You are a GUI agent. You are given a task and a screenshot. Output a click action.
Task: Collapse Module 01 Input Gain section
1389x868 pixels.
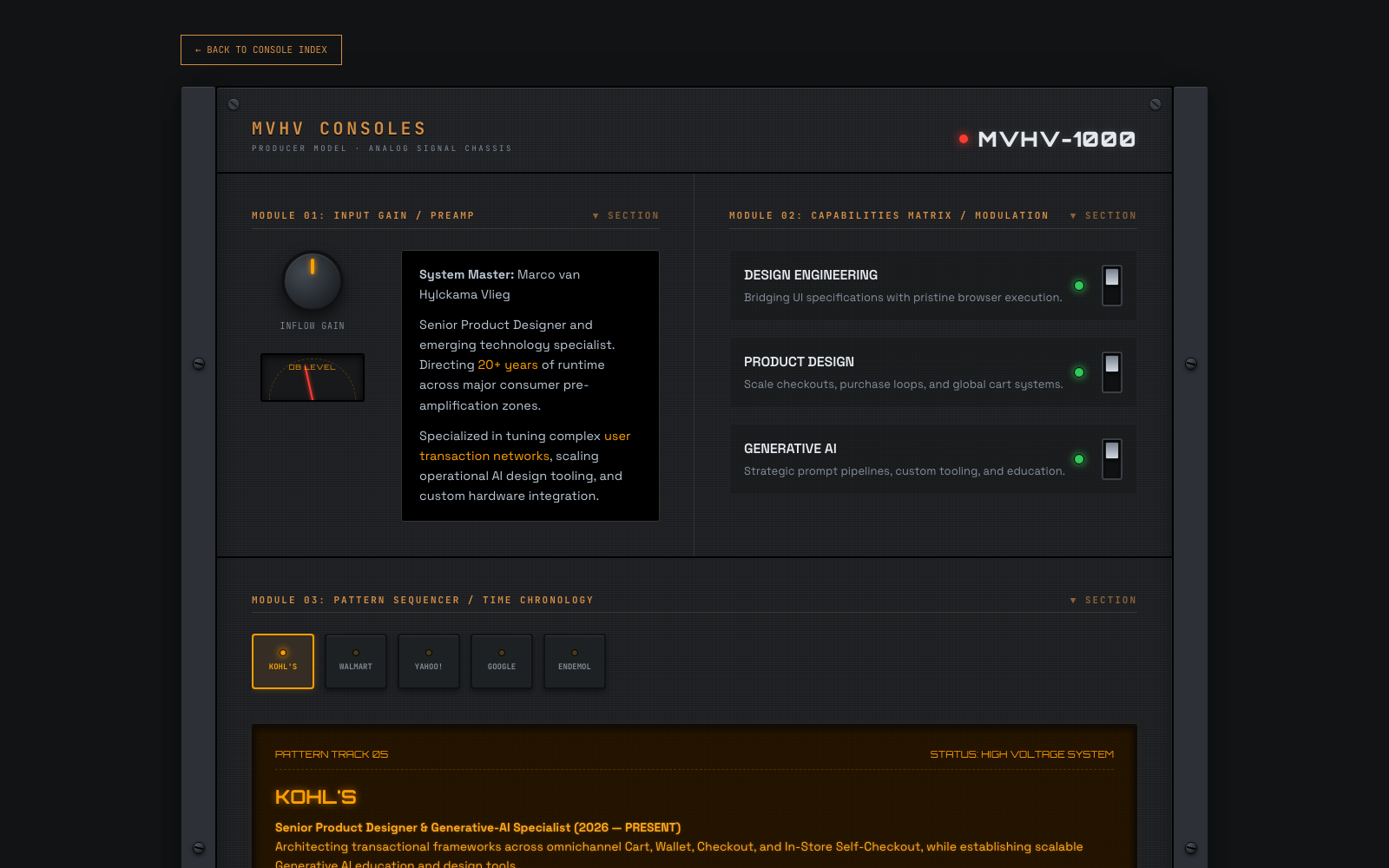point(625,215)
